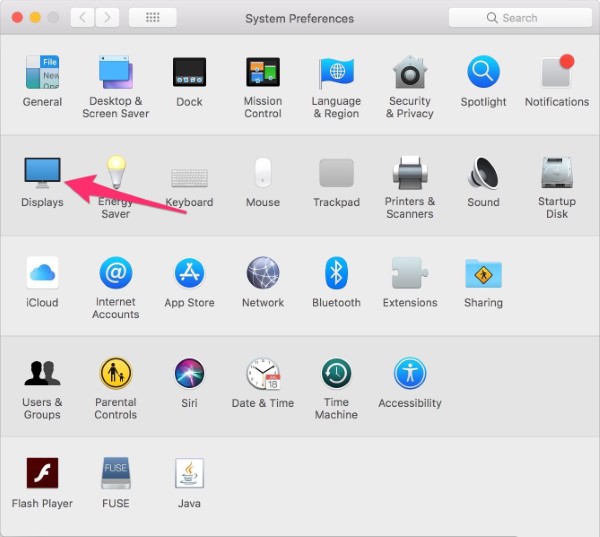Click the forward navigation arrow
The image size is (600, 537).
tap(107, 18)
